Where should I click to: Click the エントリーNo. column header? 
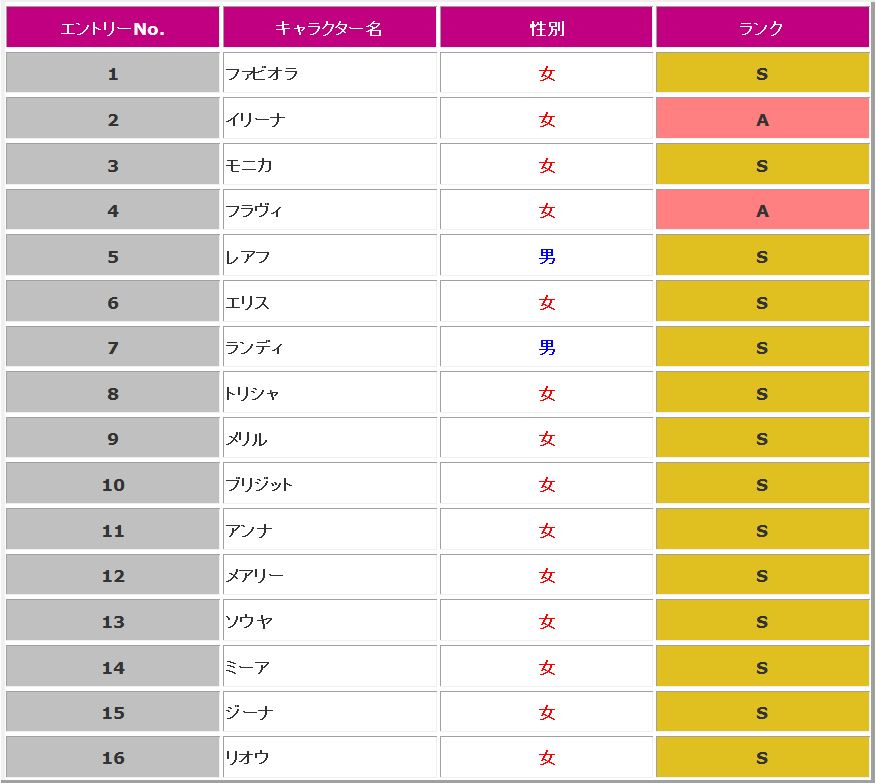point(113,29)
